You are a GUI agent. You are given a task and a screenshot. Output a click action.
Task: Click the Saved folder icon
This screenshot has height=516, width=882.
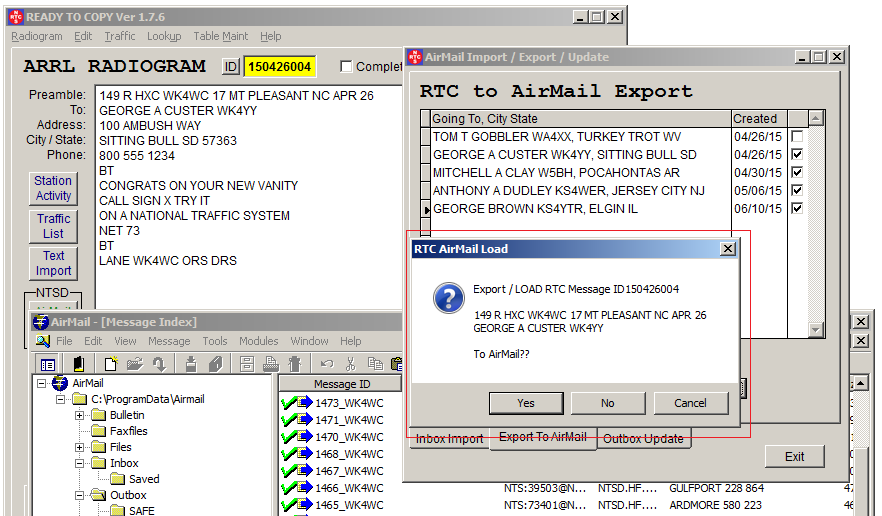(118, 479)
